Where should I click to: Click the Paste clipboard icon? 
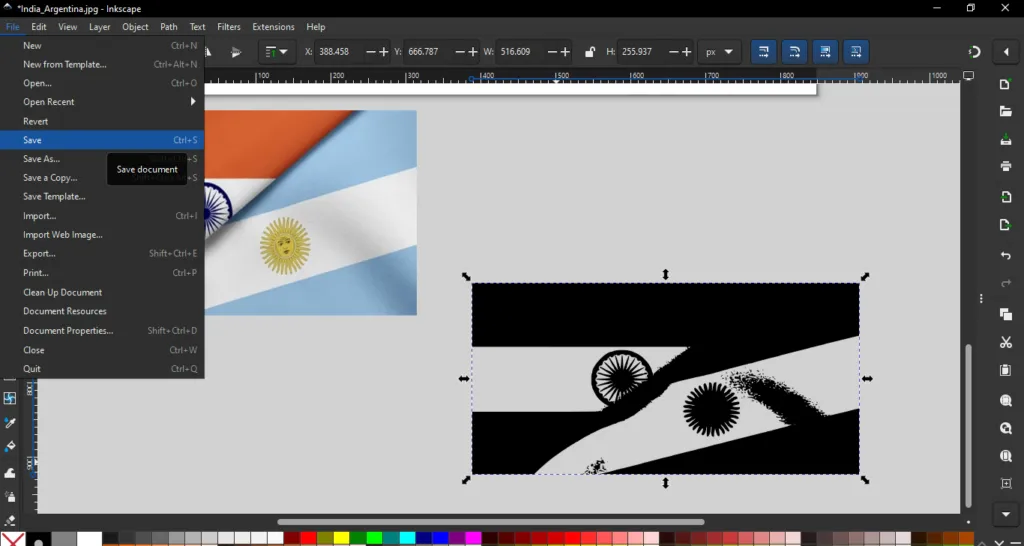click(x=1006, y=370)
